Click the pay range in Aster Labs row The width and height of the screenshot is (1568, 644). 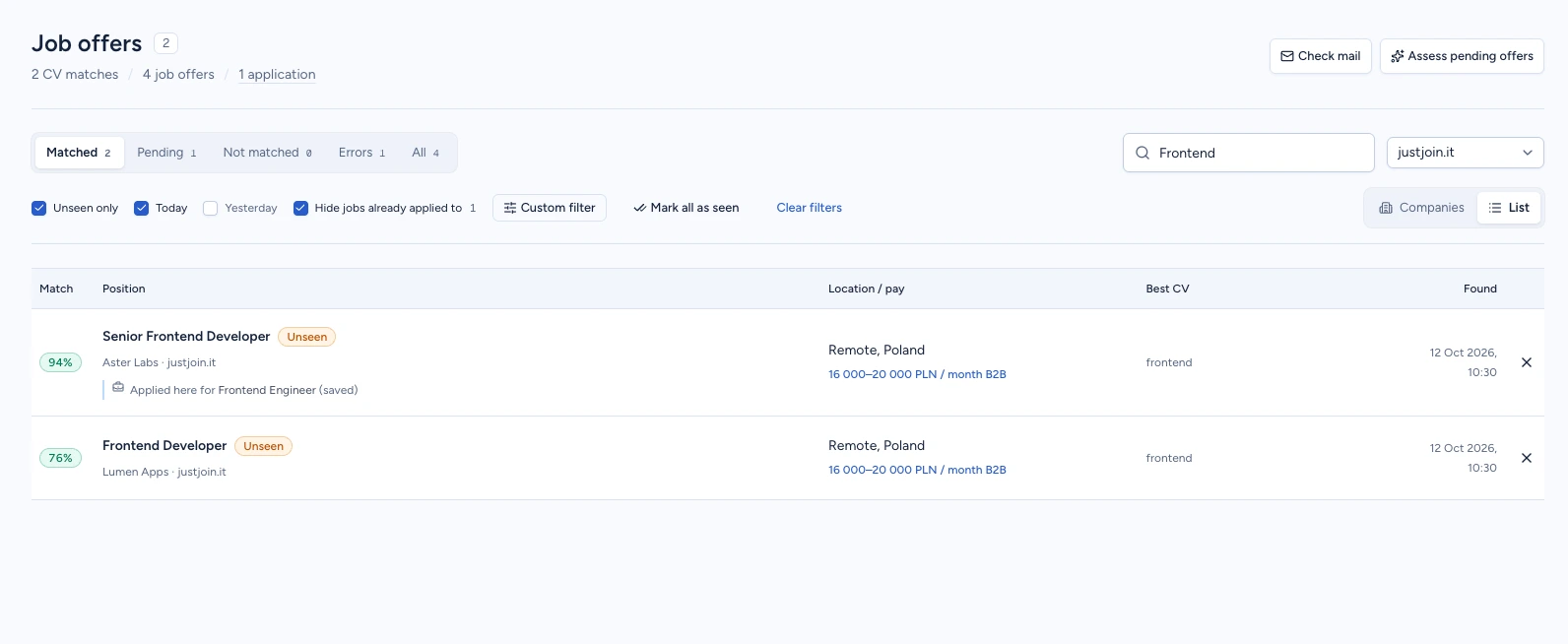(917, 374)
